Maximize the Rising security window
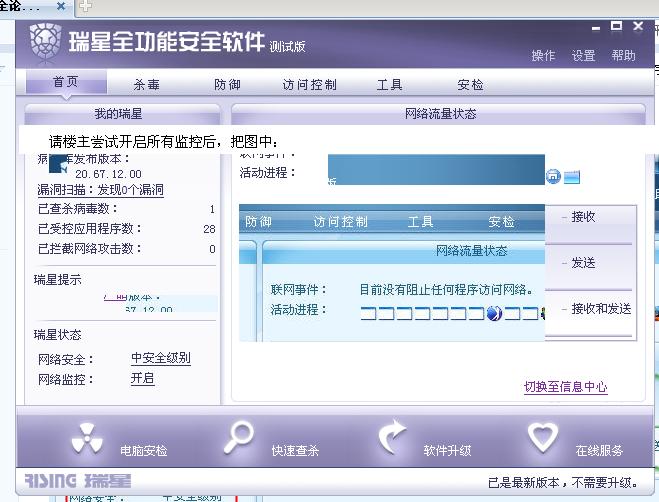Image resolution: width=659 pixels, height=502 pixels. pyautogui.click(x=616, y=26)
